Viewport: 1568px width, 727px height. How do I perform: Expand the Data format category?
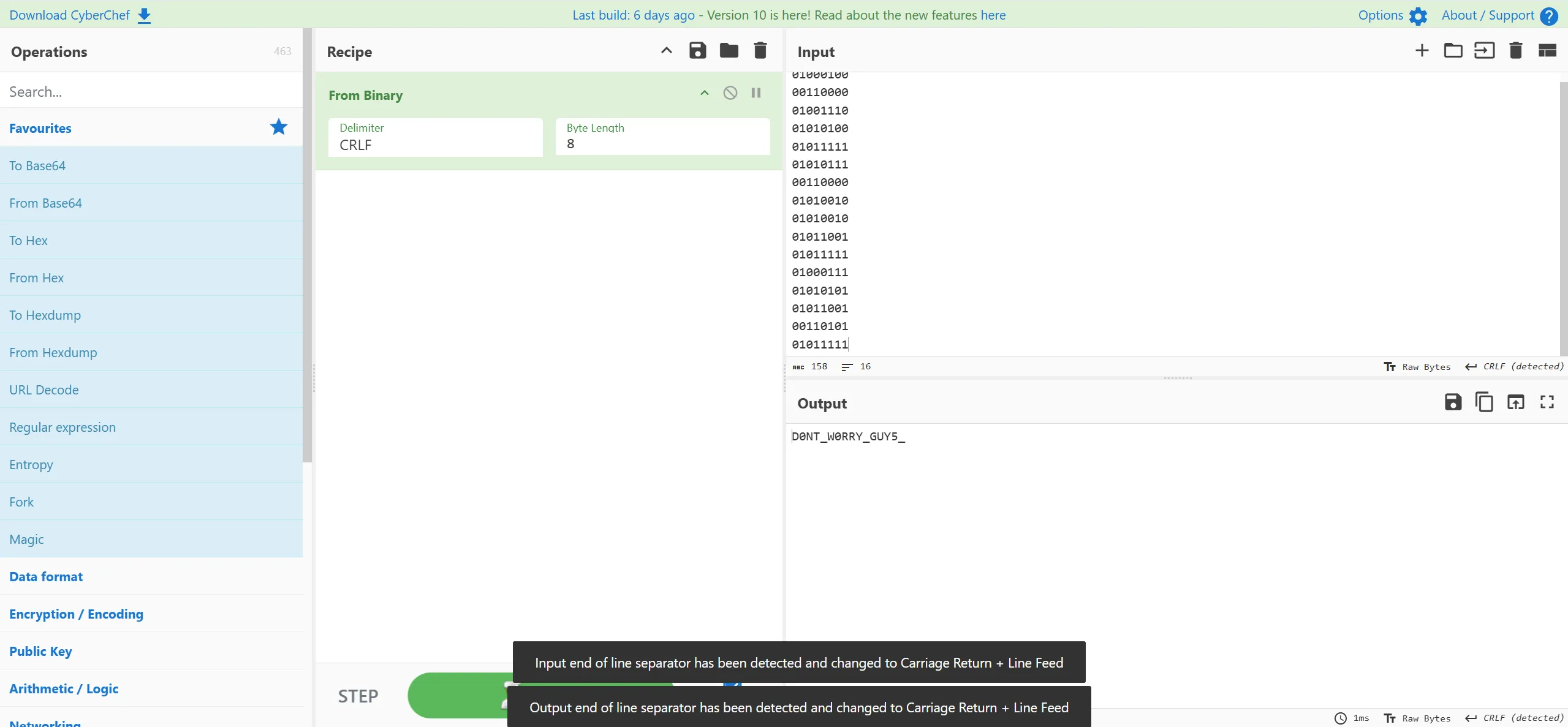coord(46,576)
